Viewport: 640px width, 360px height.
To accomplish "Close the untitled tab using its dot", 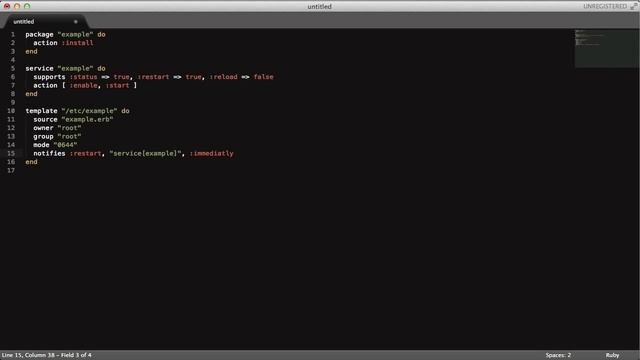I will [x=76, y=22].
